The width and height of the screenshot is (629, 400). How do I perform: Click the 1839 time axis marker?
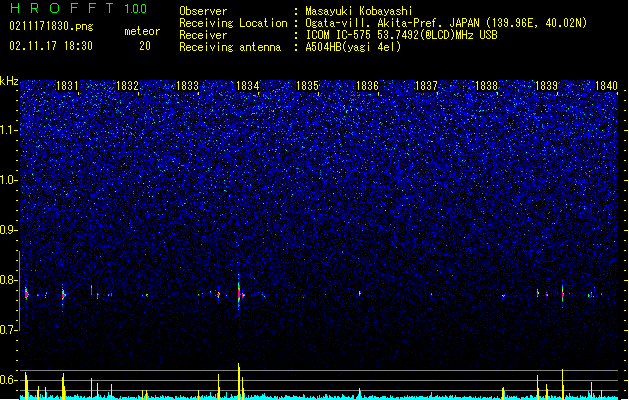546,85
